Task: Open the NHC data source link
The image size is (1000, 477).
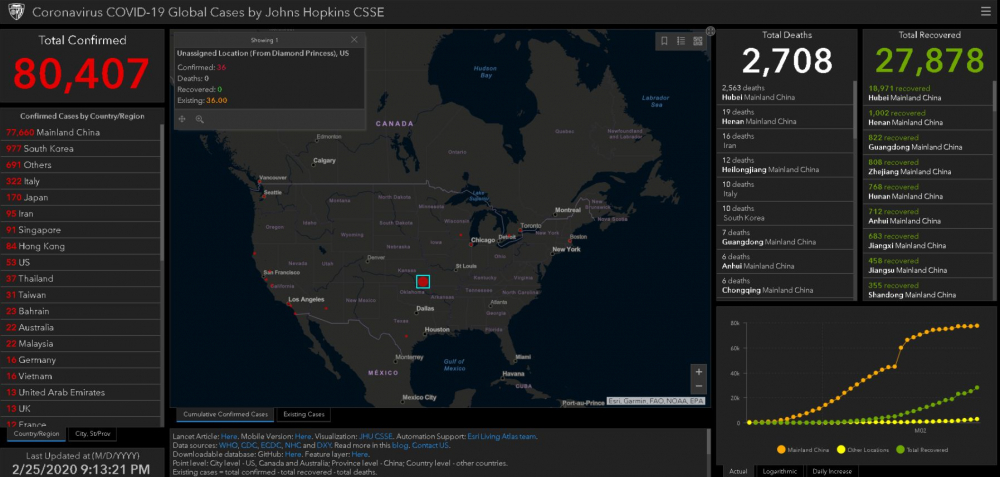Action: [x=293, y=445]
